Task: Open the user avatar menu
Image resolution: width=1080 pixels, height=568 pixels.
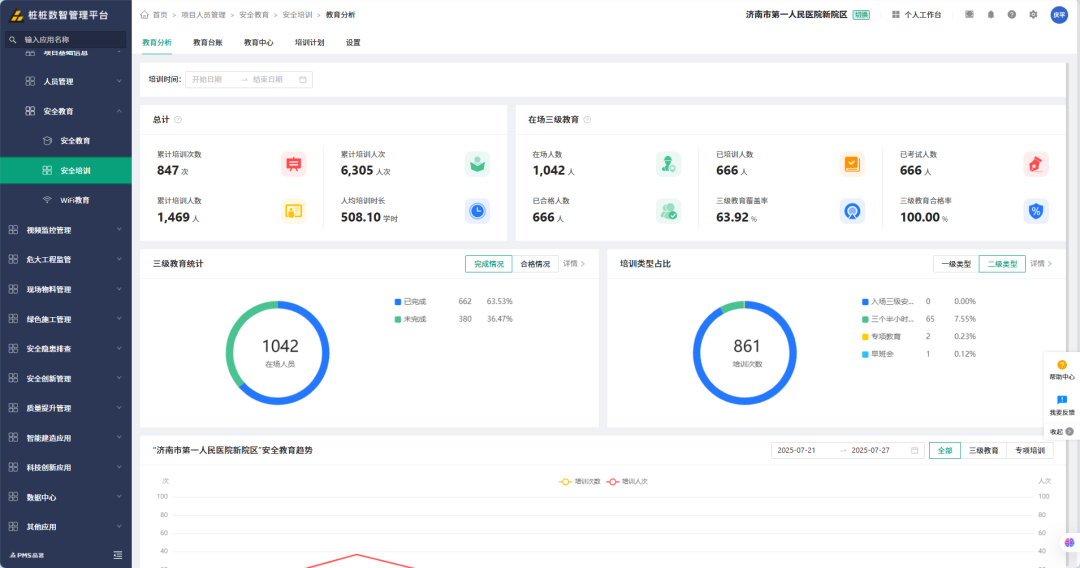Action: coord(1059,14)
